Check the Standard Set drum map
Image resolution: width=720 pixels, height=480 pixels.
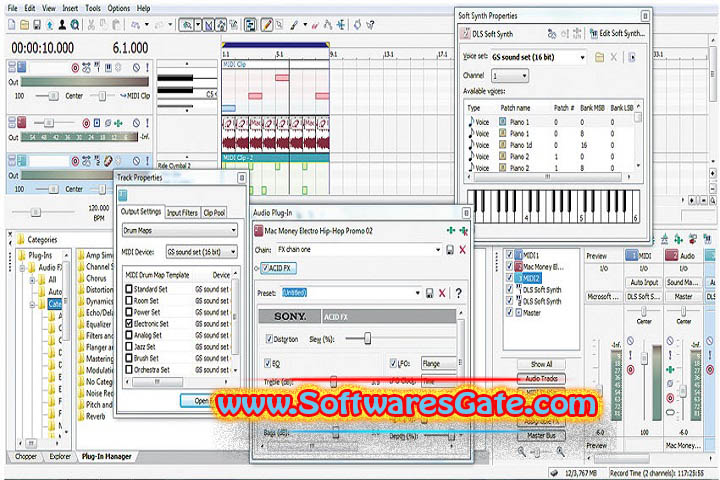(x=129, y=289)
